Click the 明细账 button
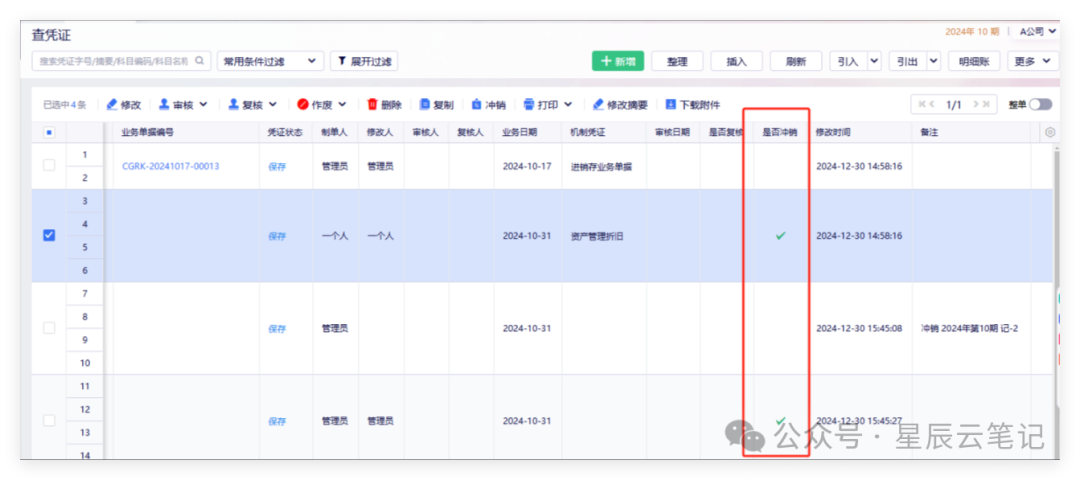 point(974,61)
